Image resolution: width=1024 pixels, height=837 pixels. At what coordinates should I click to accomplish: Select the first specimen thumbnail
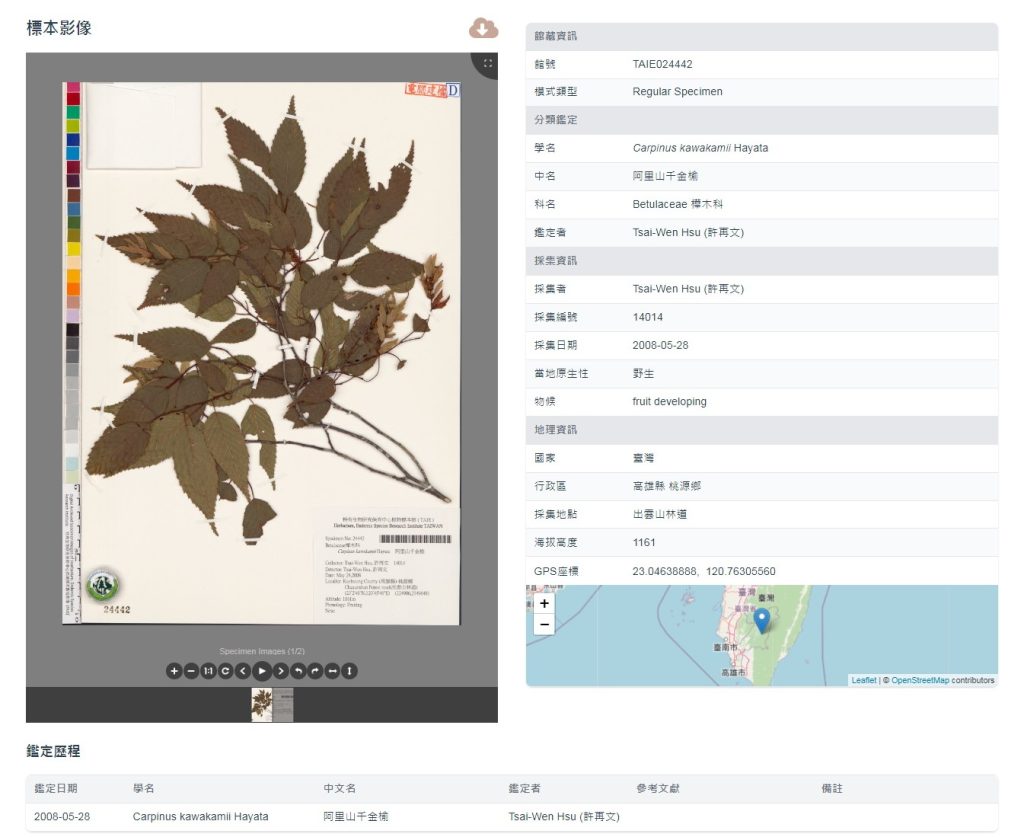click(261, 704)
